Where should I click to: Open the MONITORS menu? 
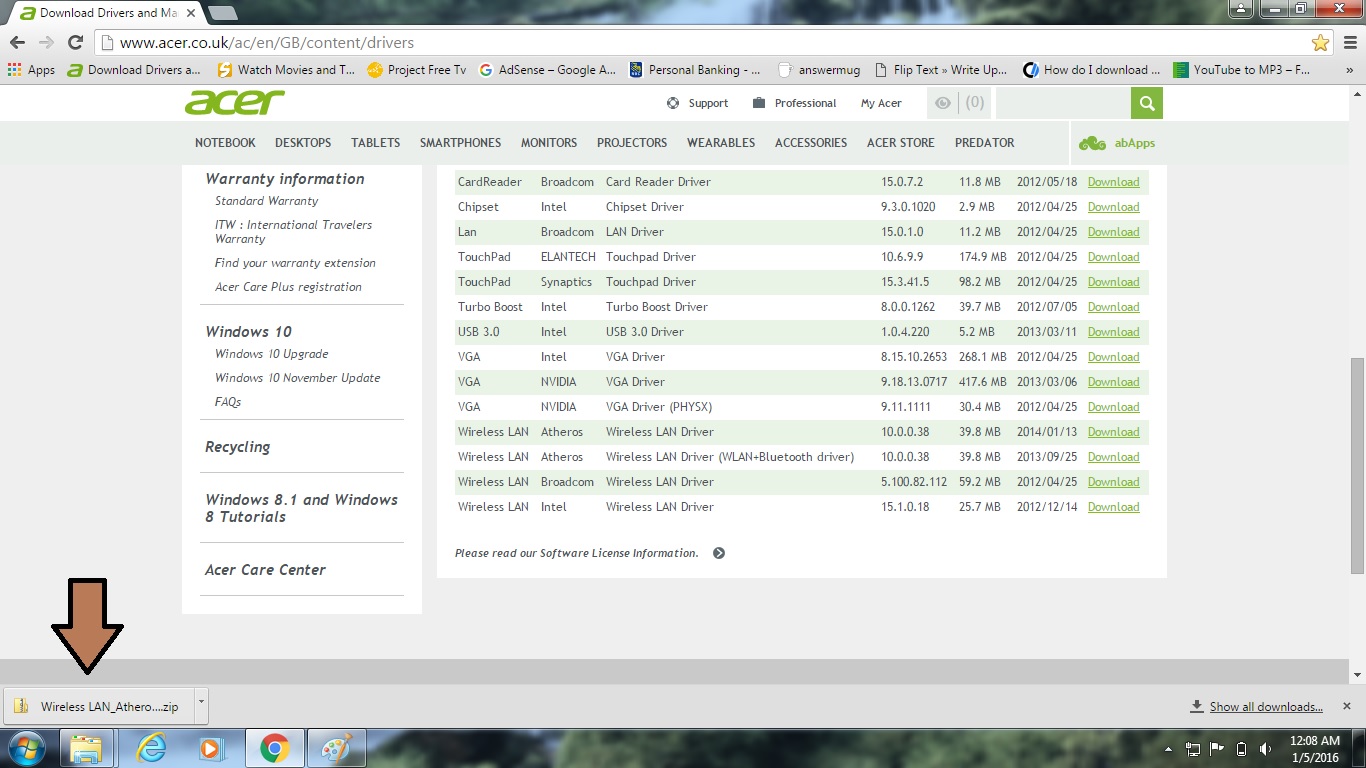click(549, 143)
